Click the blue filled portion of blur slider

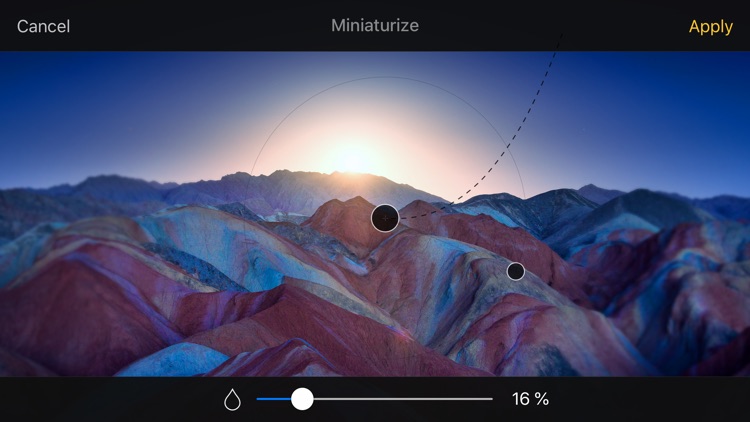pyautogui.click(x=274, y=399)
